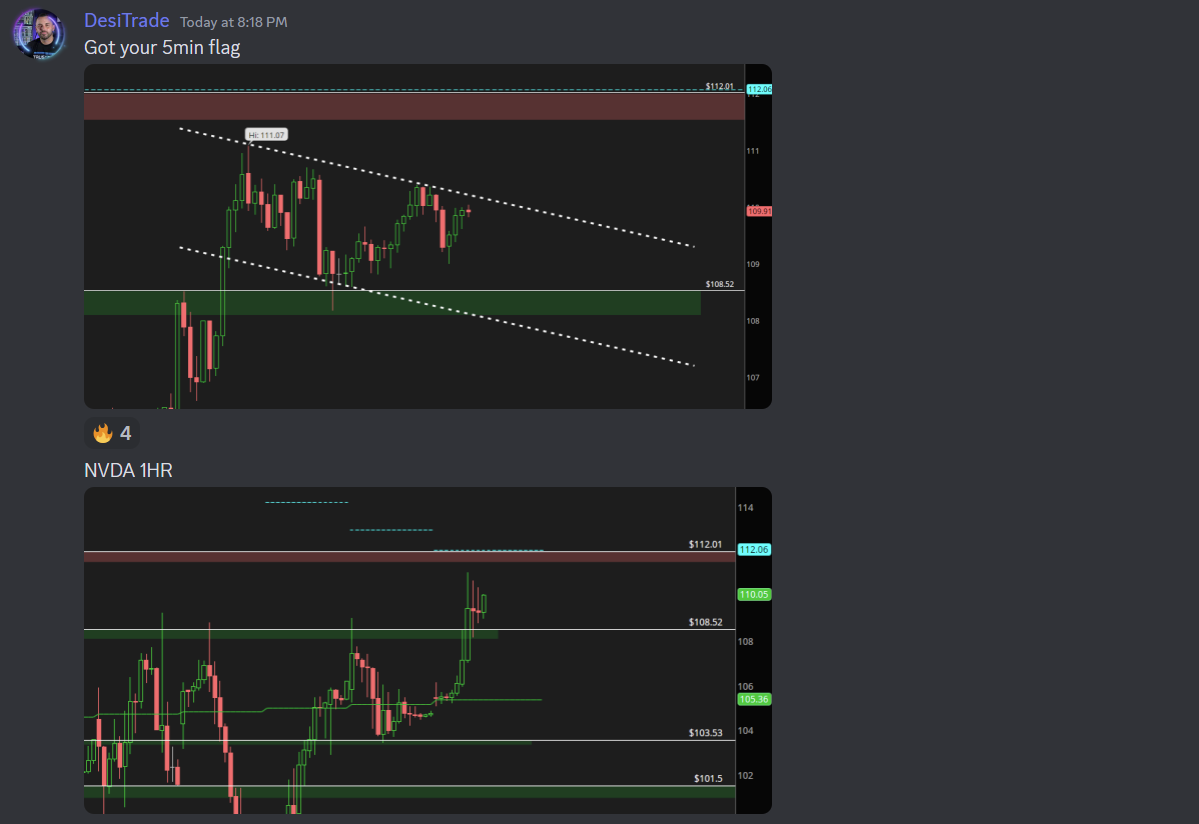
Task: Select the green 110.05 price label
Action: click(754, 594)
